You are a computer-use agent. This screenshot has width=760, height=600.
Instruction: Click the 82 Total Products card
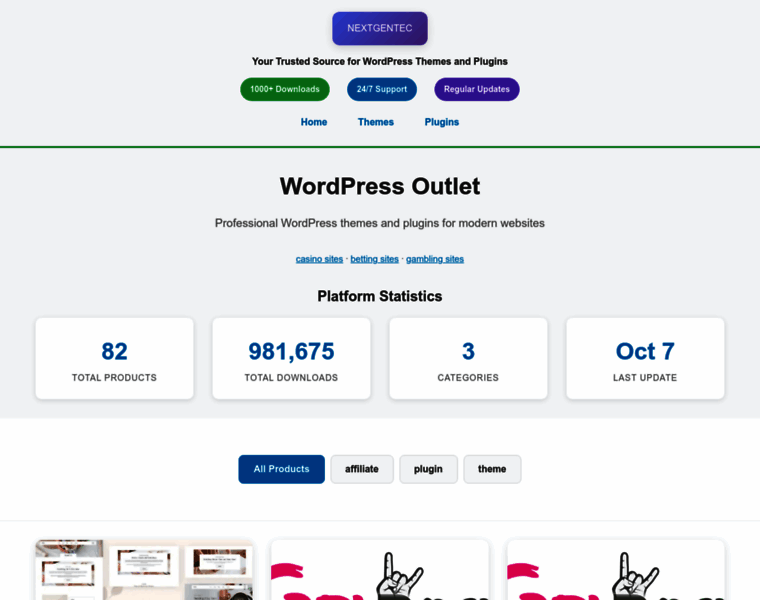(114, 359)
